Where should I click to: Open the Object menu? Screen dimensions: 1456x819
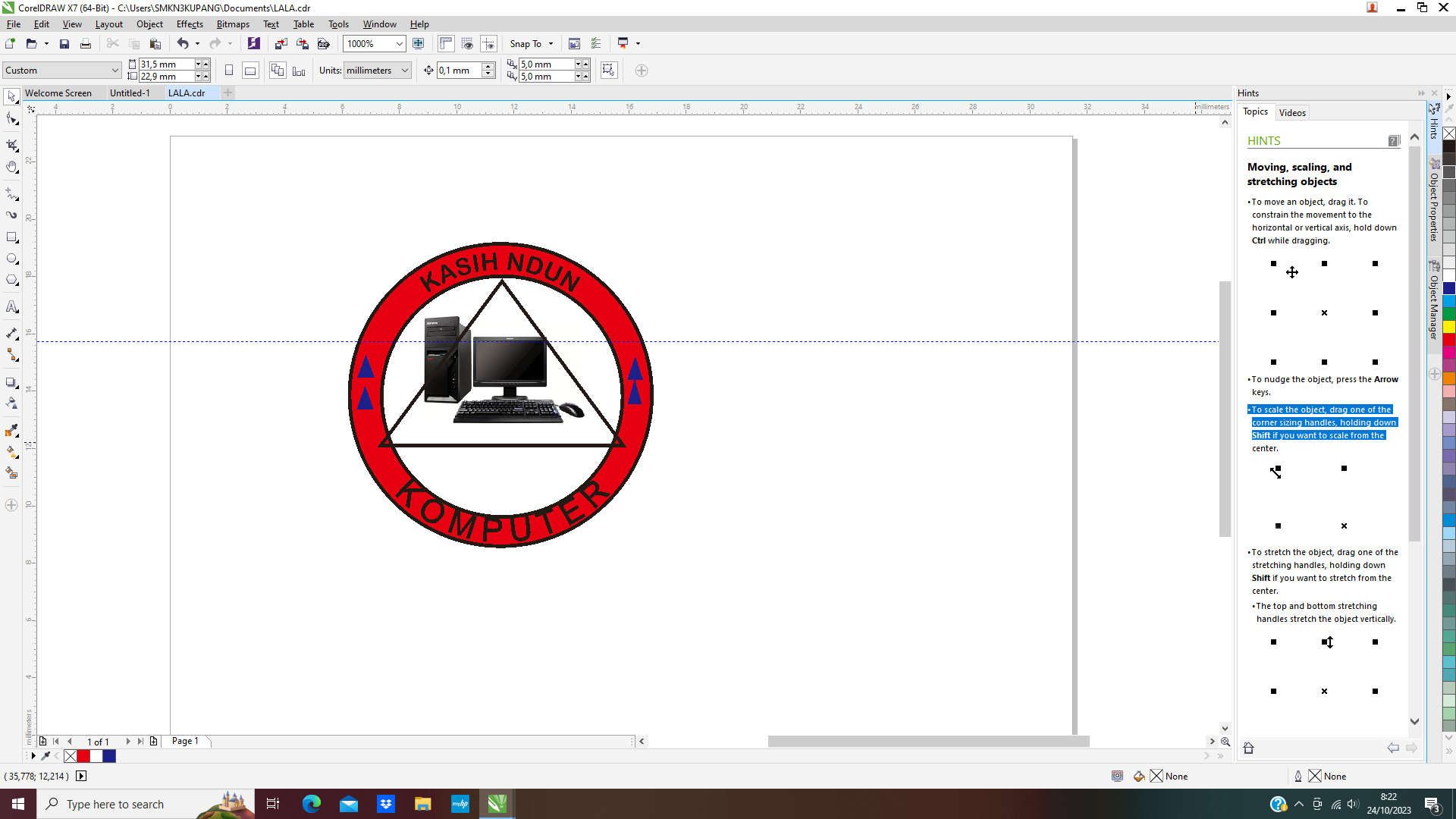(149, 24)
